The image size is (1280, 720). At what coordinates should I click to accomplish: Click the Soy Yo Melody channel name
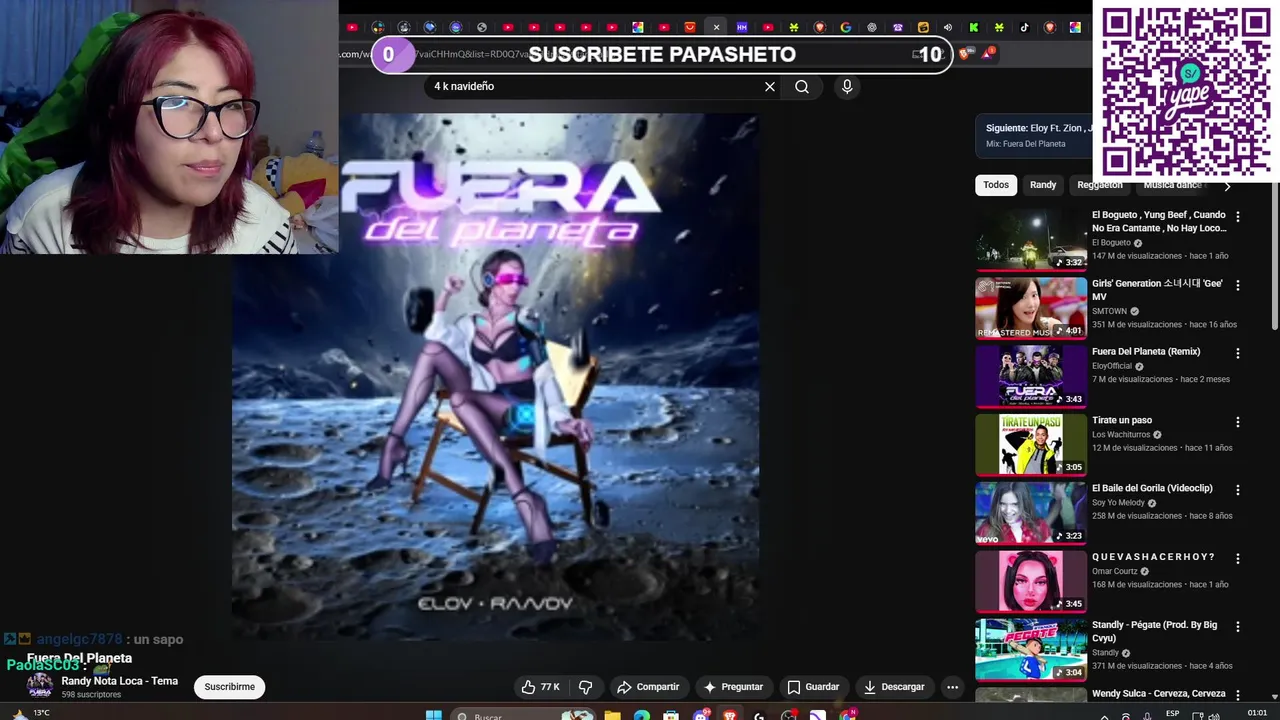1118,503
